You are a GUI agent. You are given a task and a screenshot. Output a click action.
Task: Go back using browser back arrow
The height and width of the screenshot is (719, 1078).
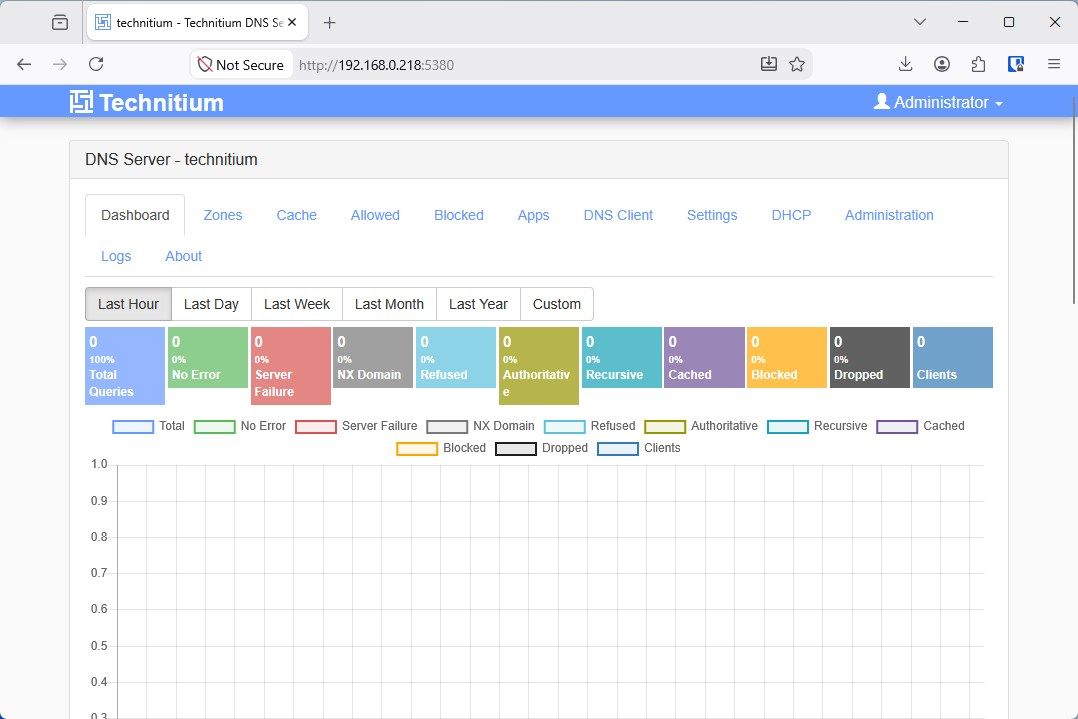point(24,65)
